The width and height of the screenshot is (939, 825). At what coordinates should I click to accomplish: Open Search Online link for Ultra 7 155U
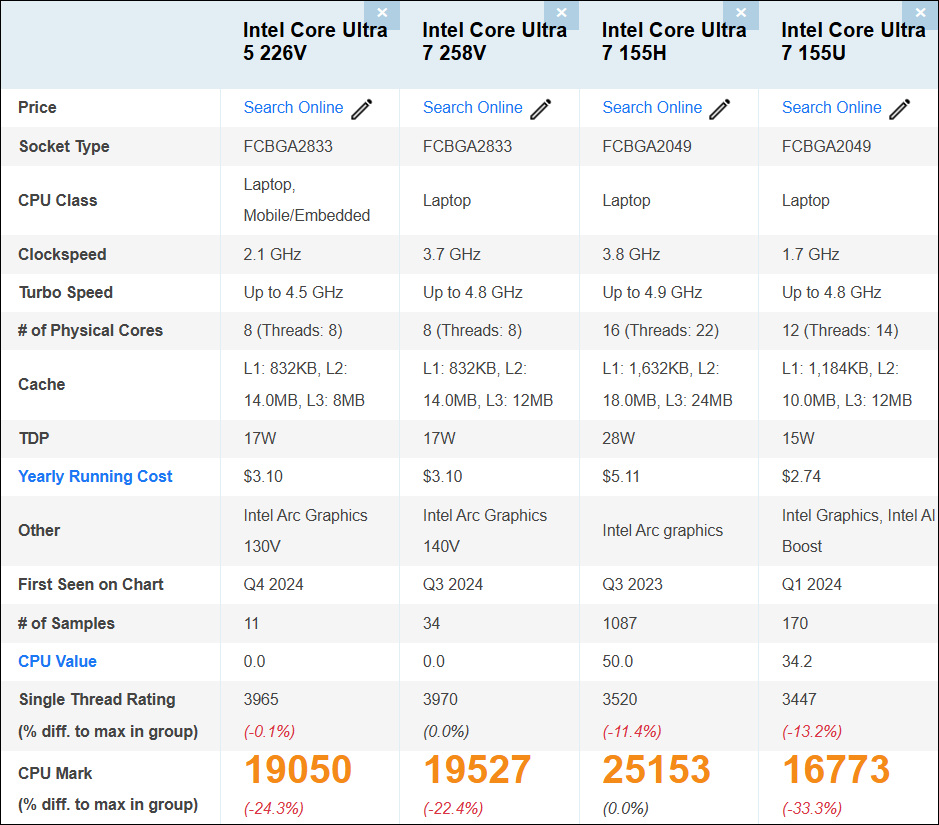831,108
